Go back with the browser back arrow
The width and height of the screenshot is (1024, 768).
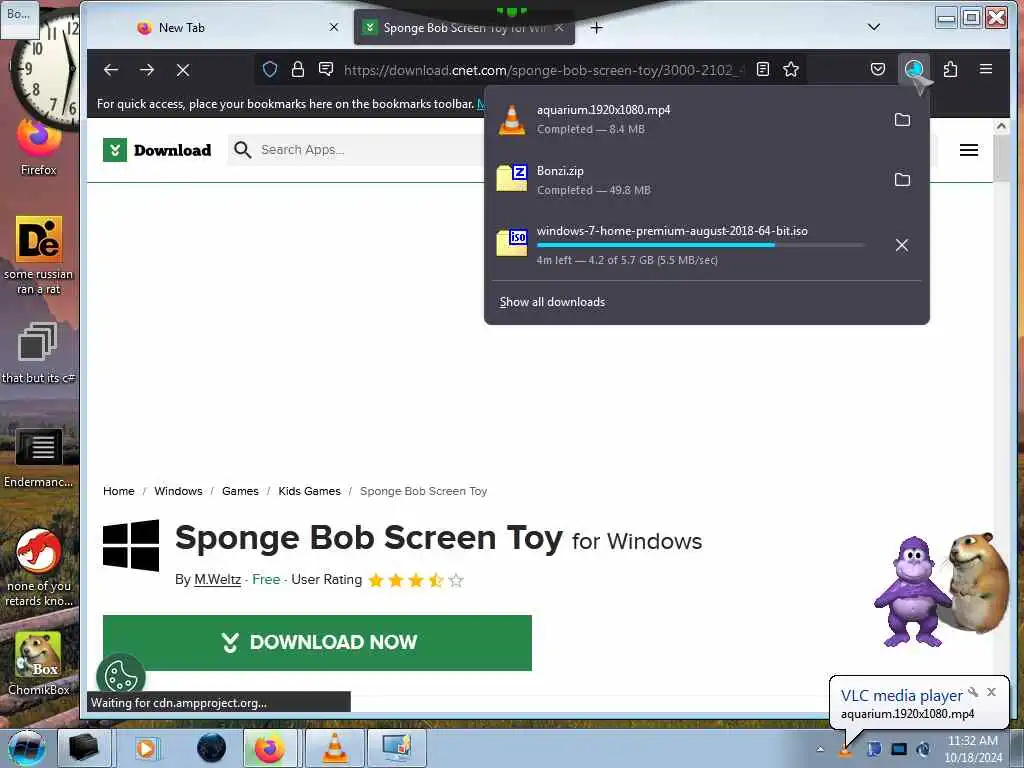tap(111, 70)
